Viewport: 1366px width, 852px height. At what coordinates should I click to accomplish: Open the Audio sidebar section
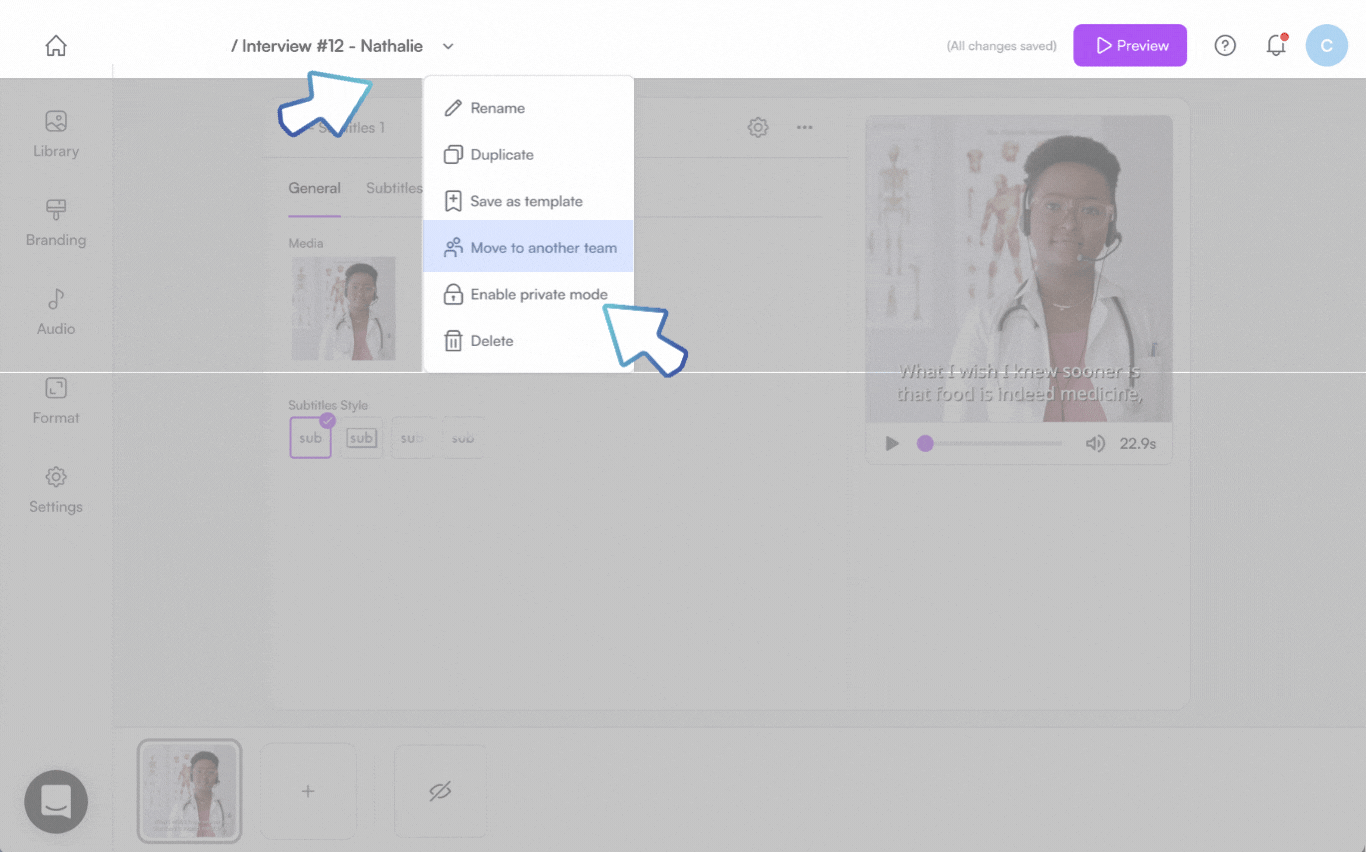56,311
